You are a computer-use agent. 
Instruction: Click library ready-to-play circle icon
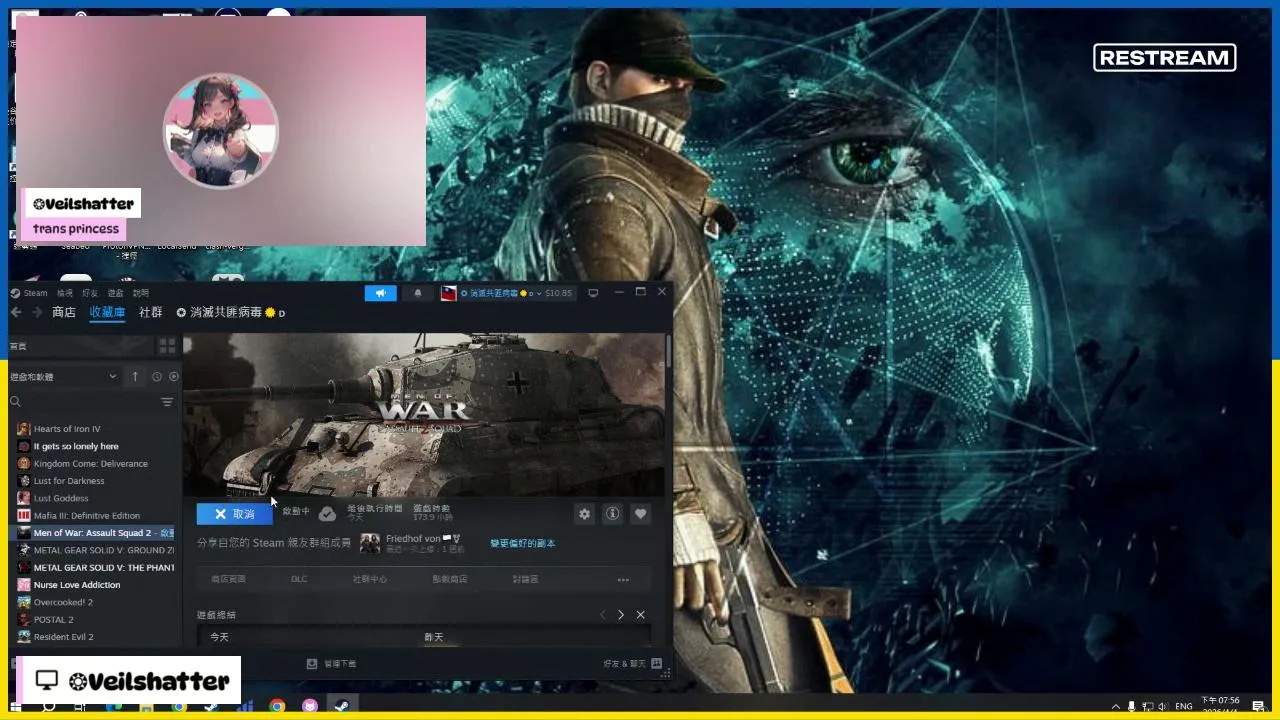pos(174,376)
